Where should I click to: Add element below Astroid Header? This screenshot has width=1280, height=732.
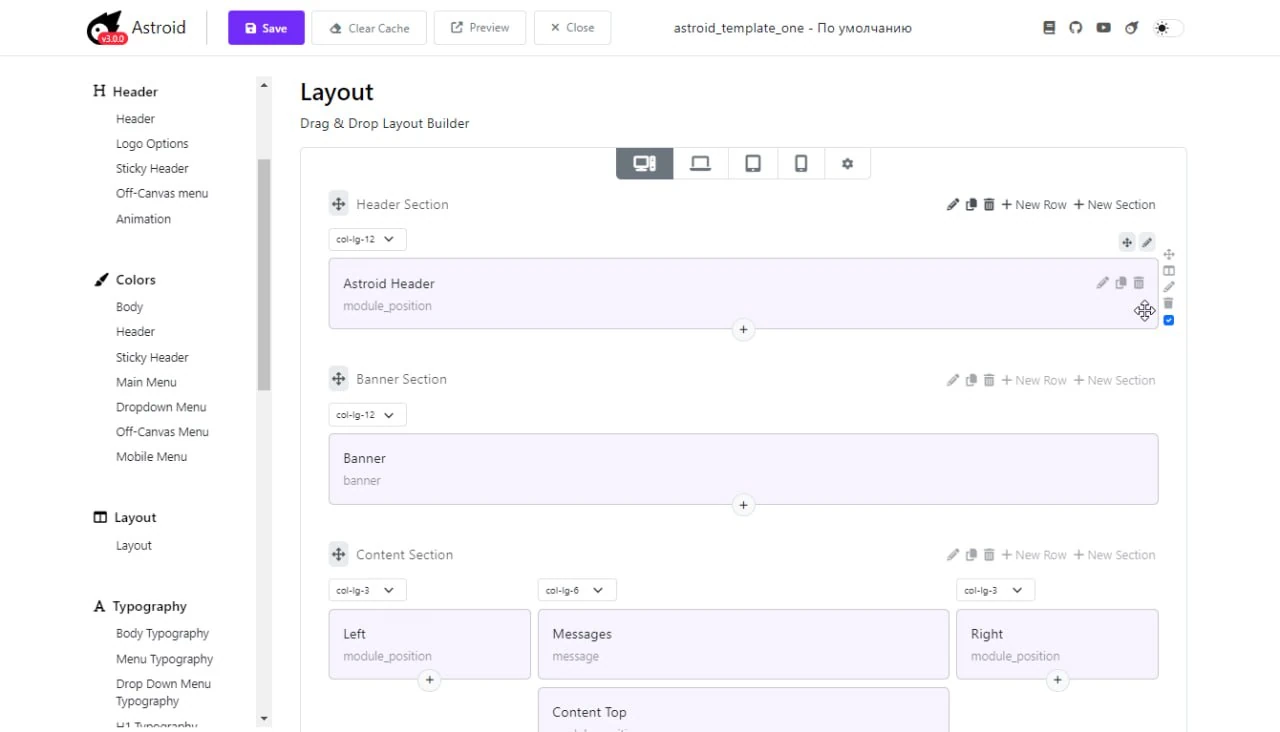pyautogui.click(x=743, y=329)
